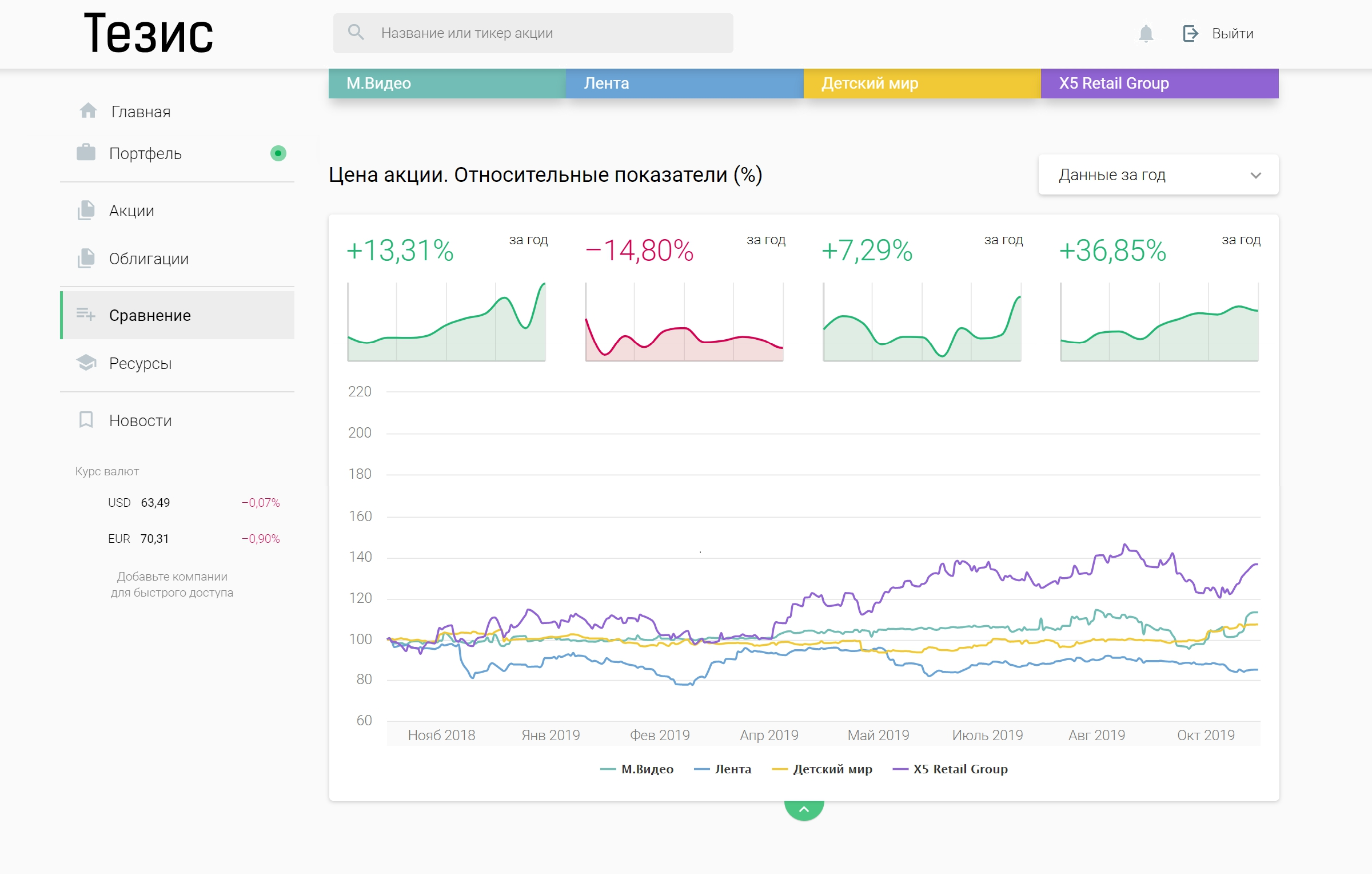Click the Янв 2019 axis label
The width and height of the screenshot is (1372, 874).
pos(551,735)
